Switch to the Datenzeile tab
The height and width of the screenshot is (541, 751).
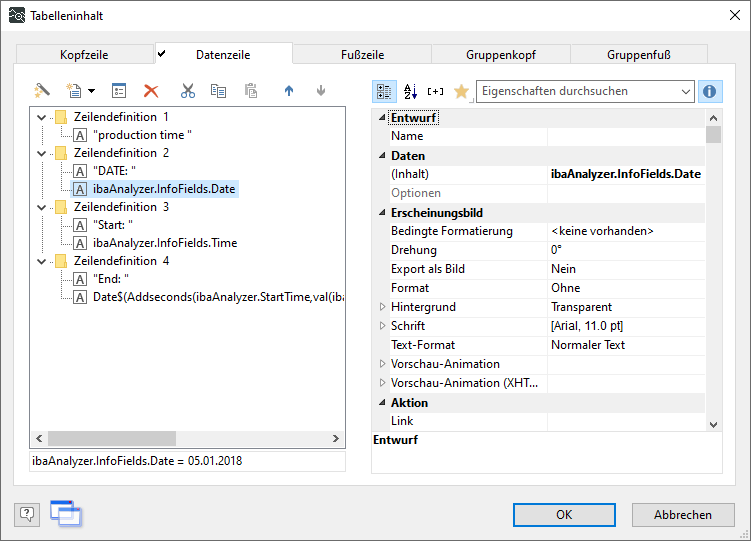coord(223,54)
